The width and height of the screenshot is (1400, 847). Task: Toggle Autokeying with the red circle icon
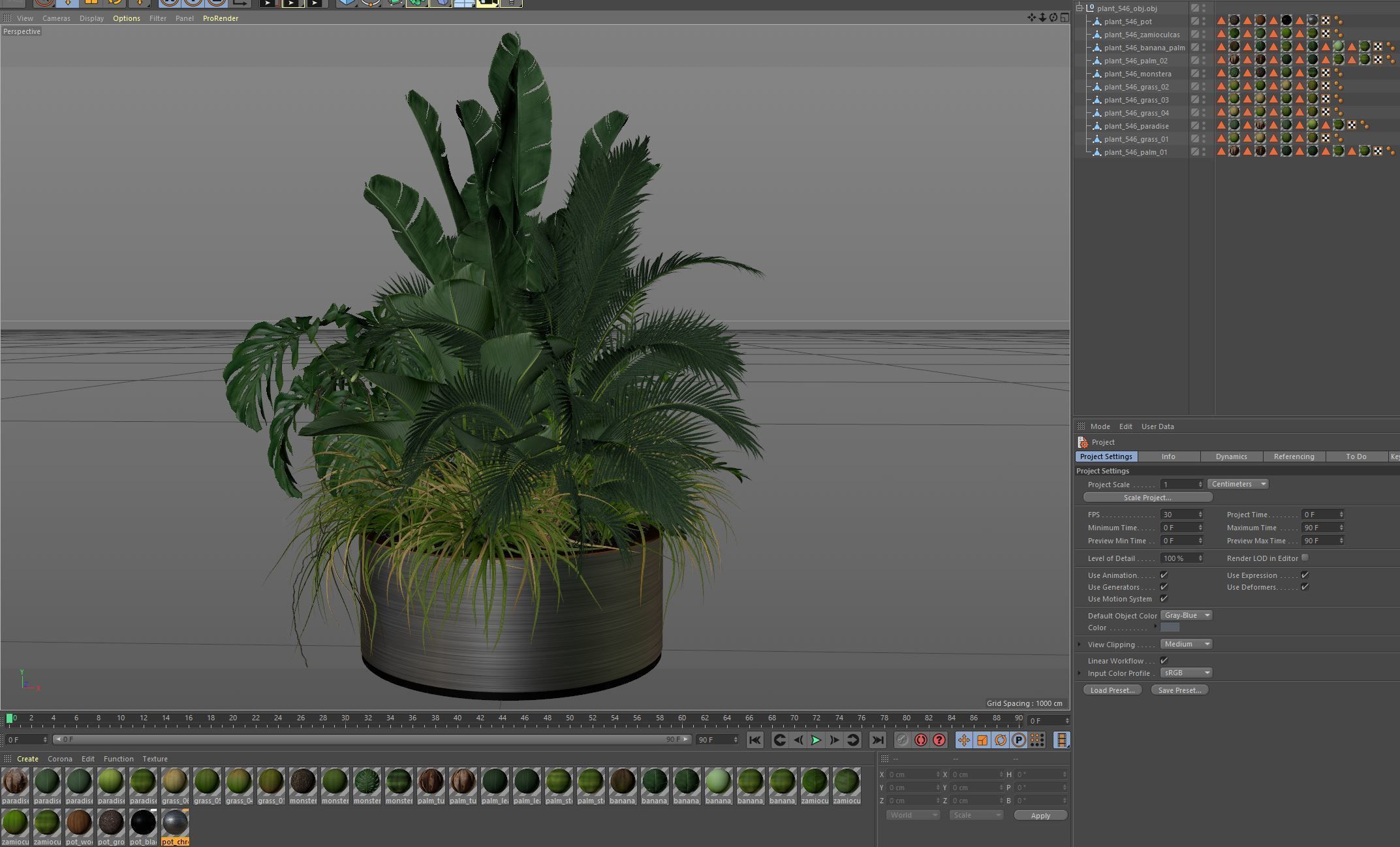click(920, 740)
